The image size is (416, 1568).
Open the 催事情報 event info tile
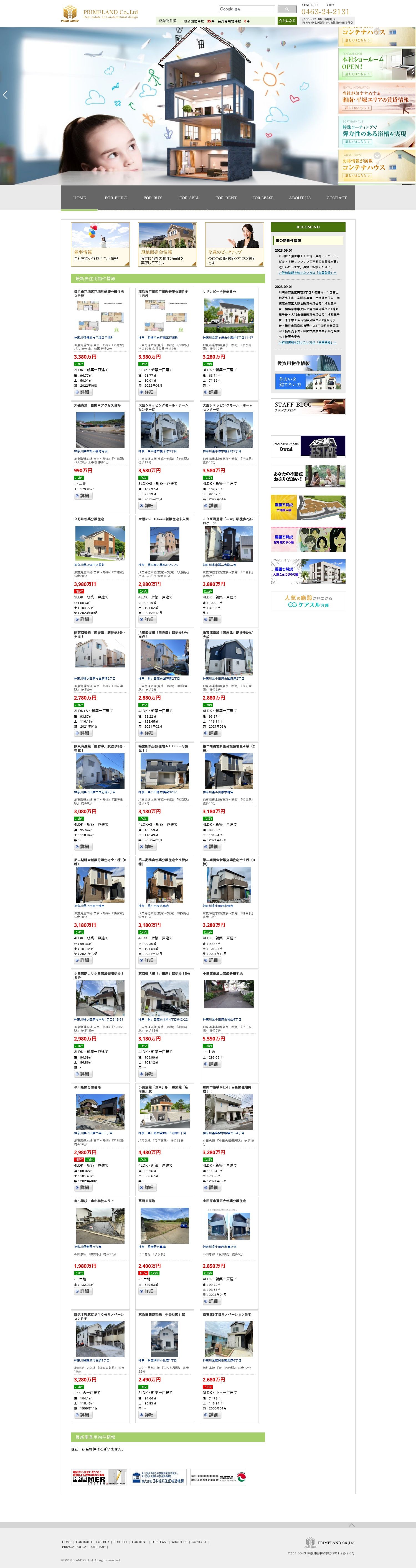[100, 245]
